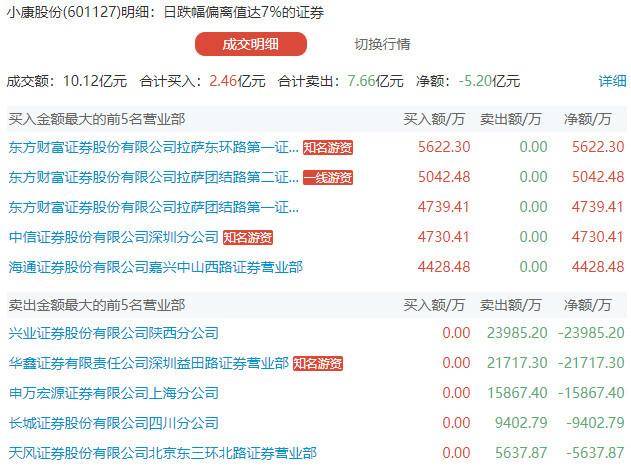Open 海通证券 嘉兴中山西路证券营业部 link
The height and width of the screenshot is (469, 631).
point(155,267)
